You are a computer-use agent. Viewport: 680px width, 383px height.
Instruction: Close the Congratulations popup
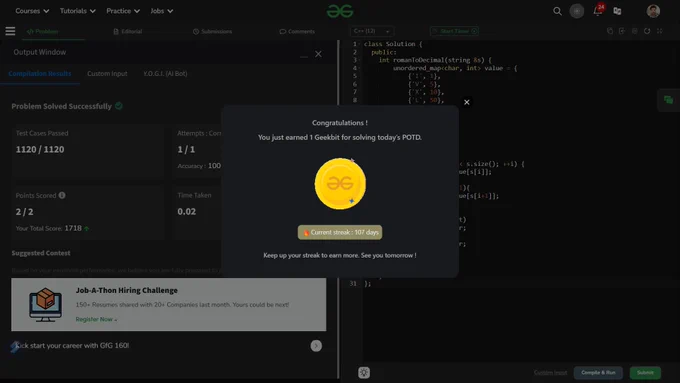click(467, 102)
